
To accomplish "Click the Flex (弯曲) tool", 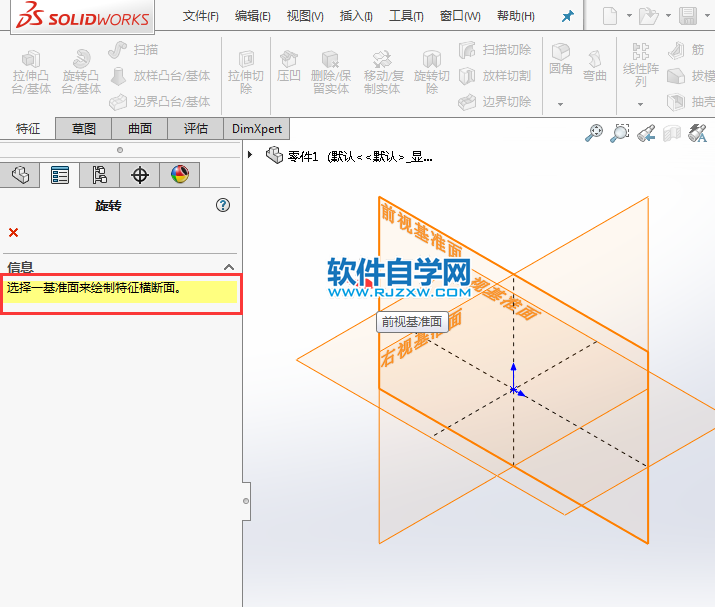I will pyautogui.click(x=595, y=66).
